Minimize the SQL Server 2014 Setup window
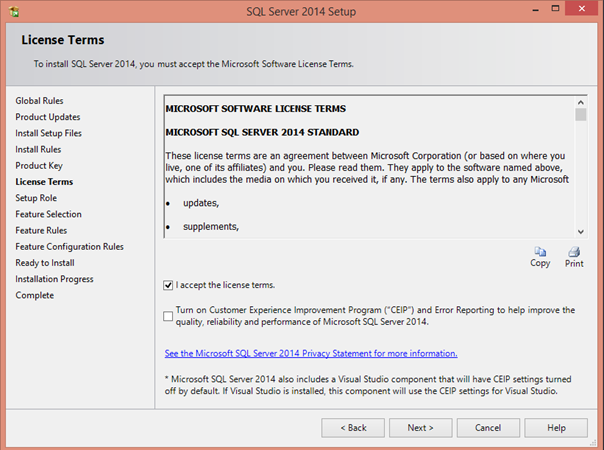604x450 pixels. [535, 9]
